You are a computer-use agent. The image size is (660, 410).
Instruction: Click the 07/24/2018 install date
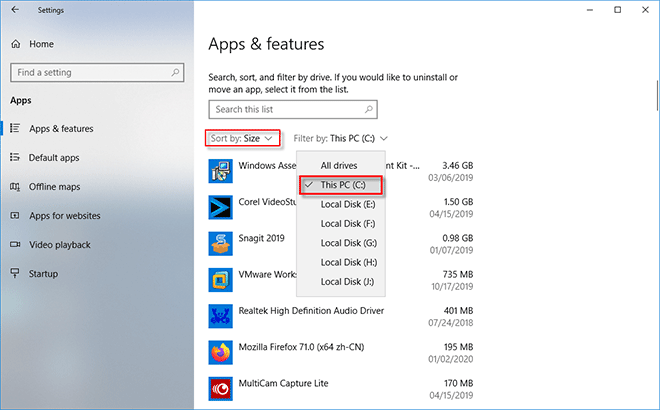pyautogui.click(x=450, y=323)
